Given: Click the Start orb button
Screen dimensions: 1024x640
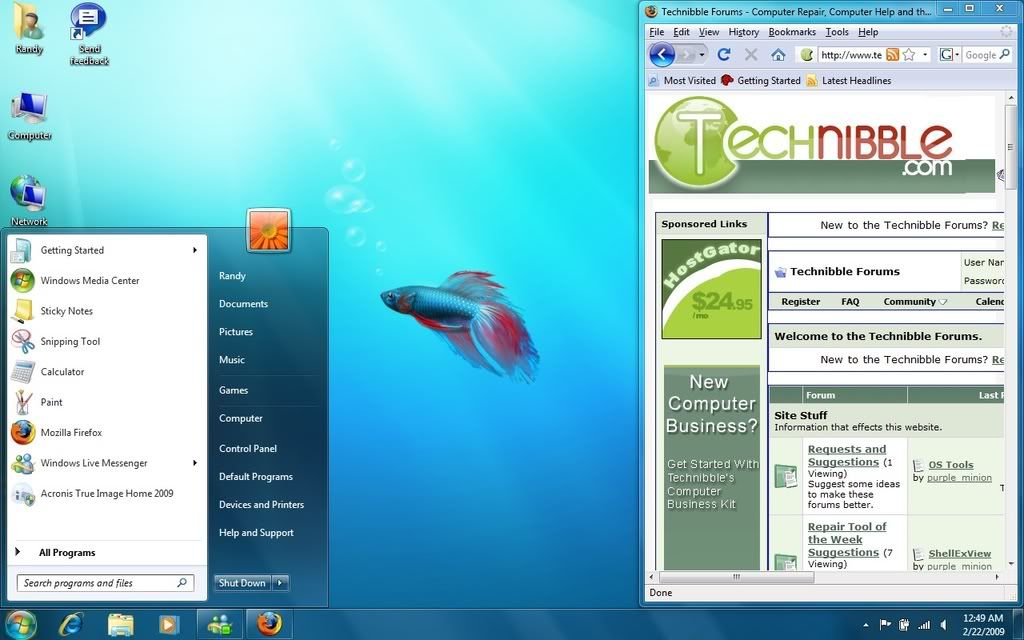Looking at the screenshot, I should point(22,624).
